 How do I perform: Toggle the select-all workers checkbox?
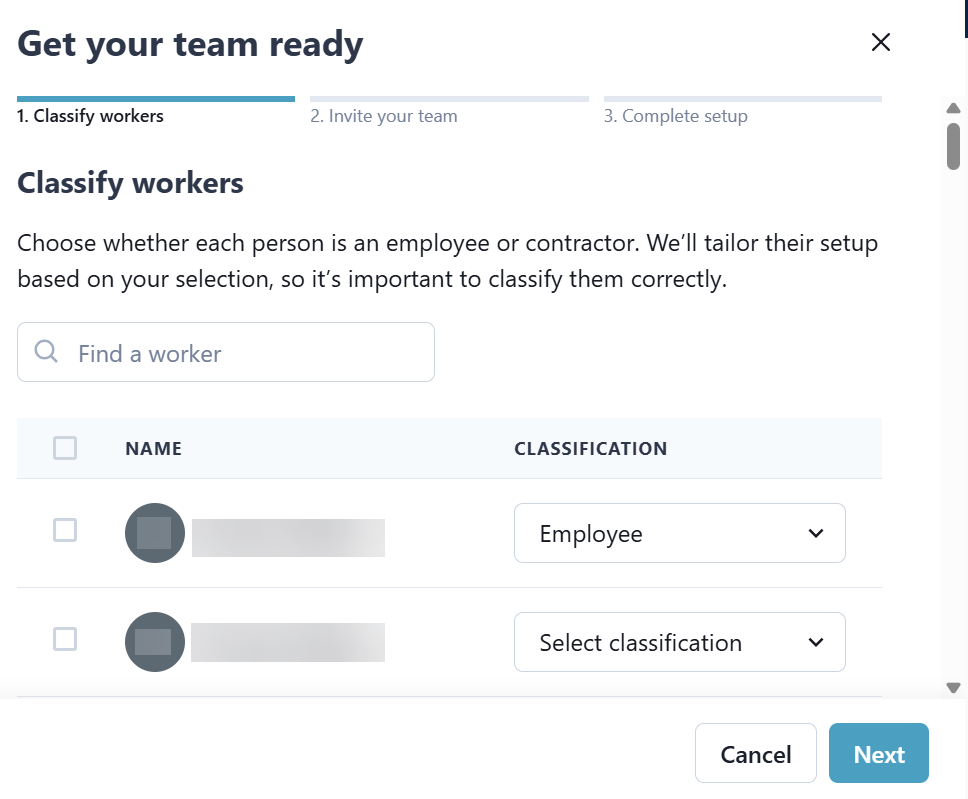pyautogui.click(x=65, y=448)
